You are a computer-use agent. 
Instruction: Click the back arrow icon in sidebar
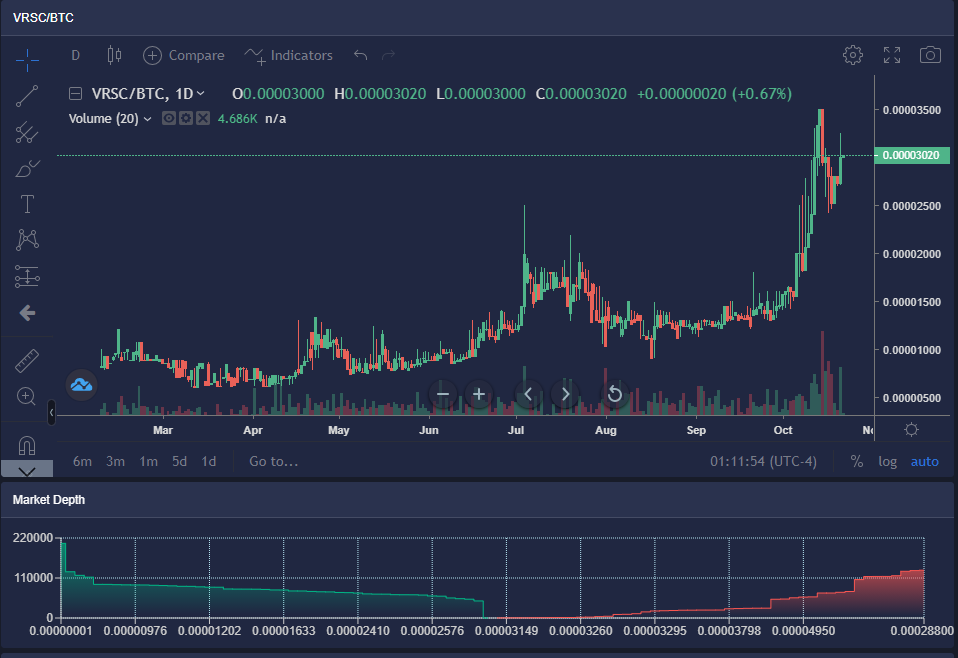click(27, 313)
